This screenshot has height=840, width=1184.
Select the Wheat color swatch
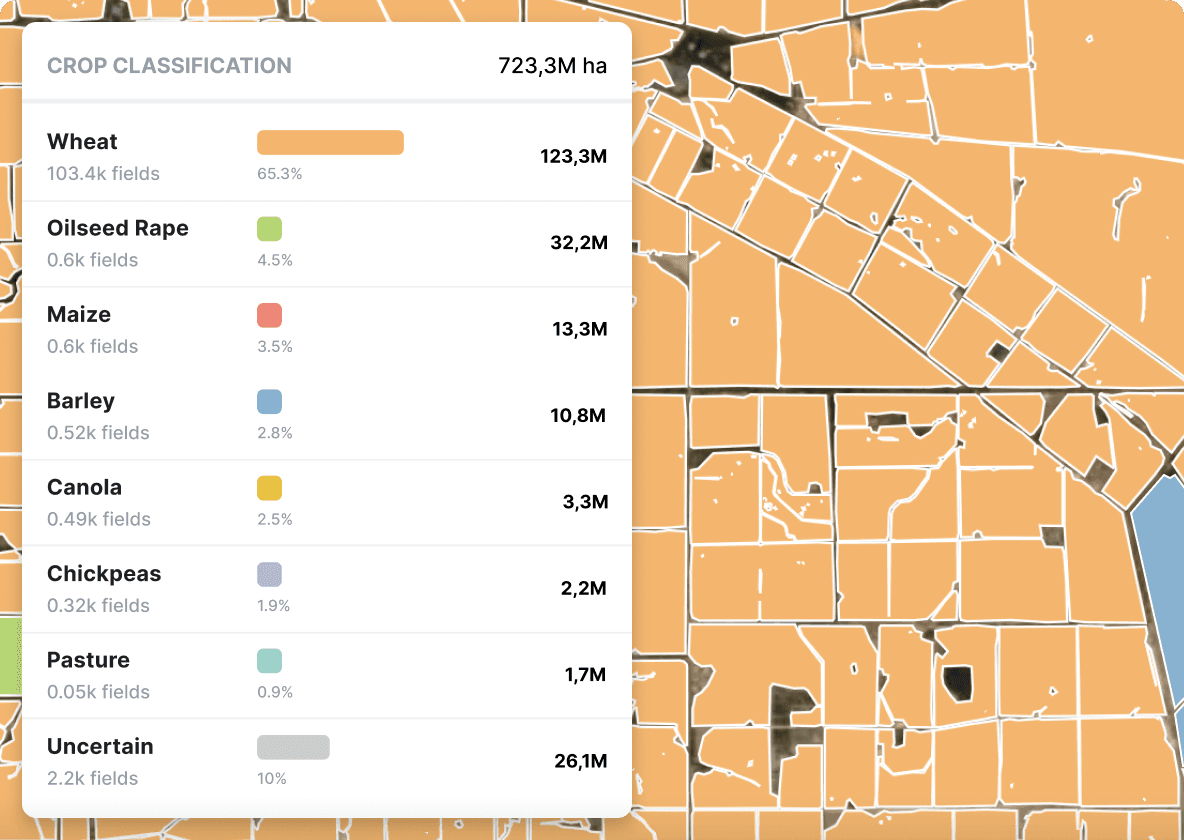coord(330,142)
